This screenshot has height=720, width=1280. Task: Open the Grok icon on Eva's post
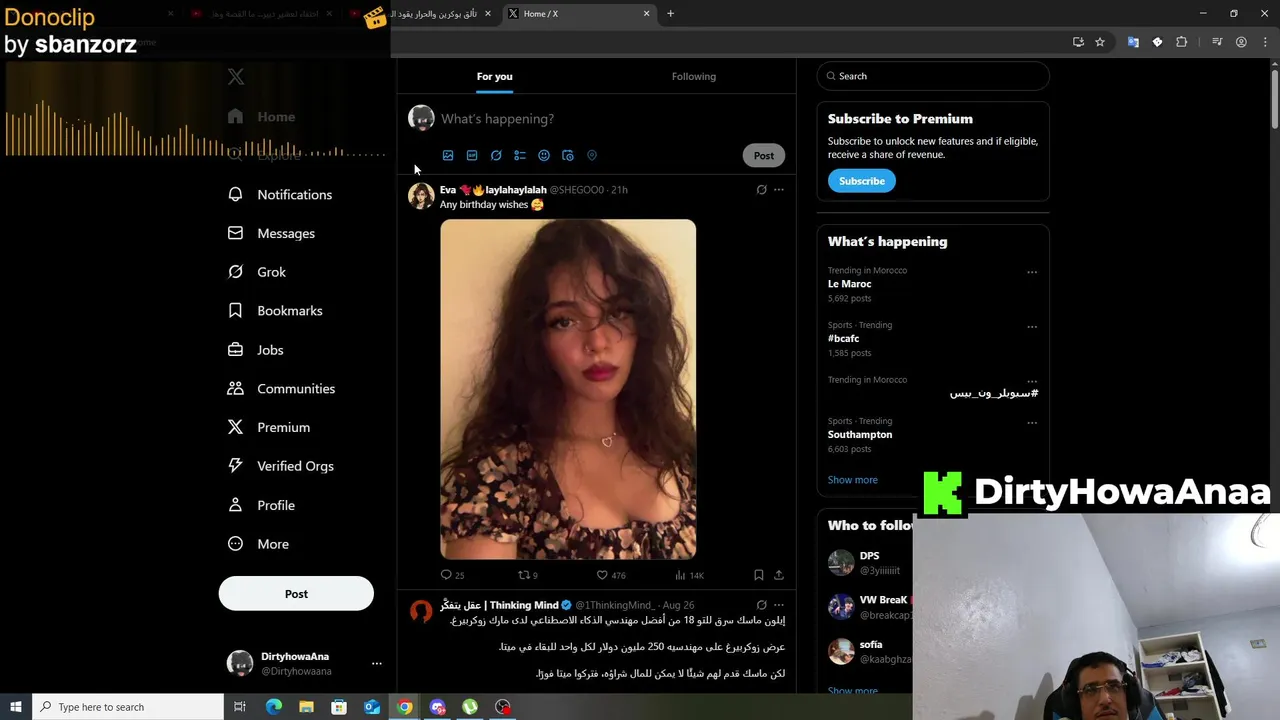(x=761, y=189)
